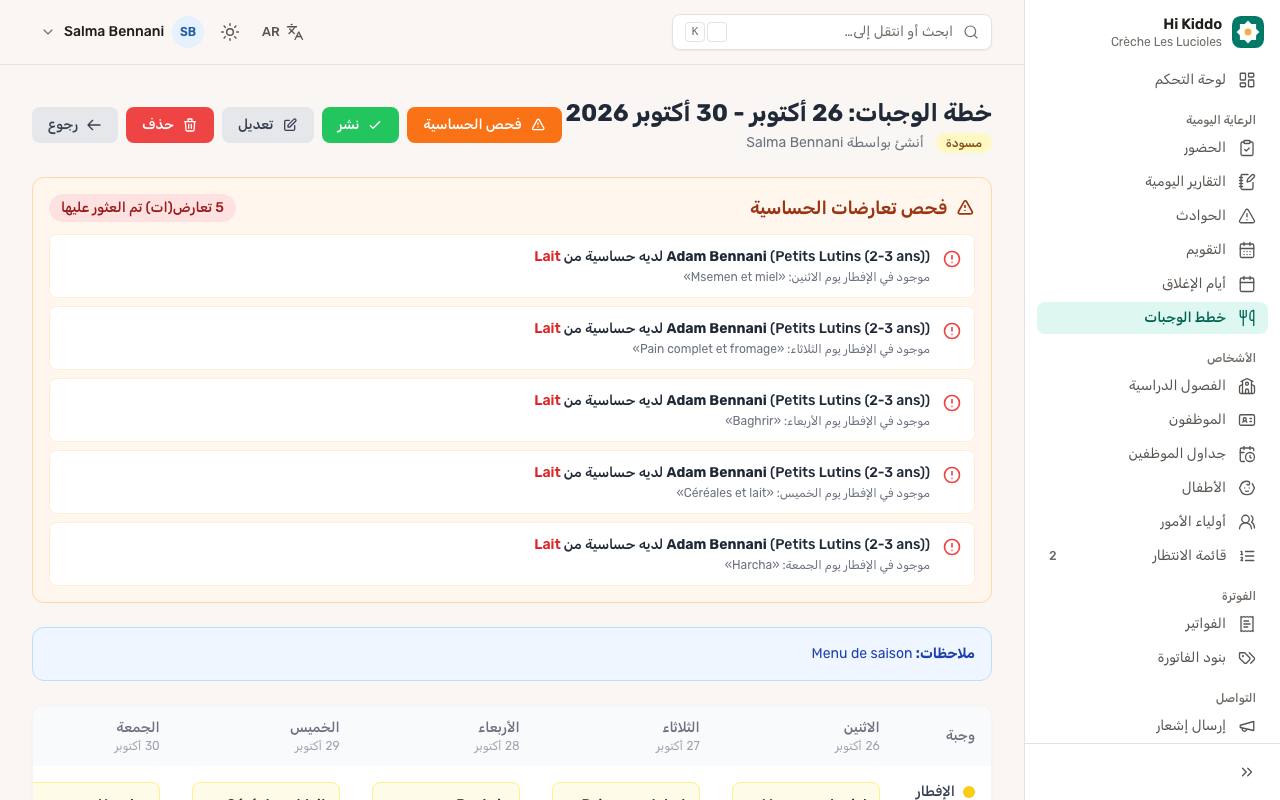Image resolution: width=1280 pixels, height=800 pixels.
Task: Click the Hi Kiddo logo icon
Action: coord(1248,32)
